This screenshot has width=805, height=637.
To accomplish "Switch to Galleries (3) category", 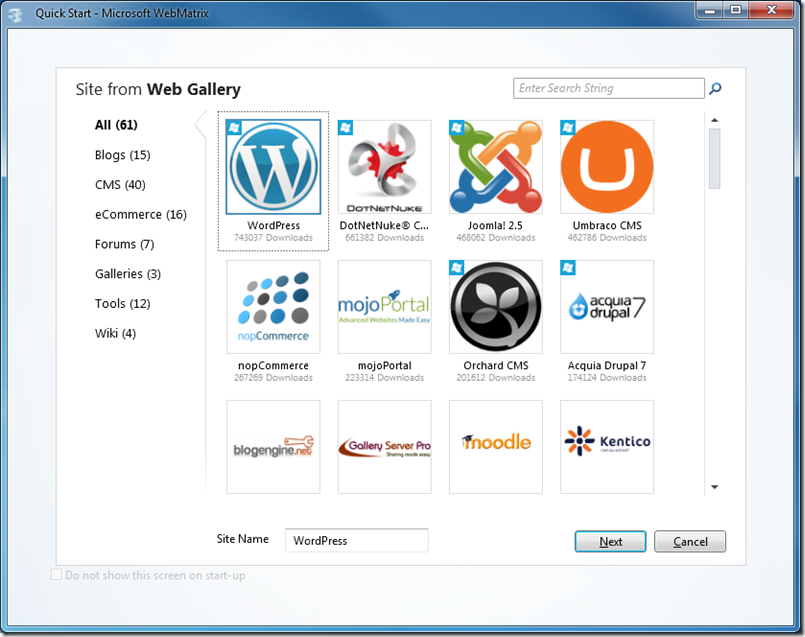I will [x=128, y=274].
